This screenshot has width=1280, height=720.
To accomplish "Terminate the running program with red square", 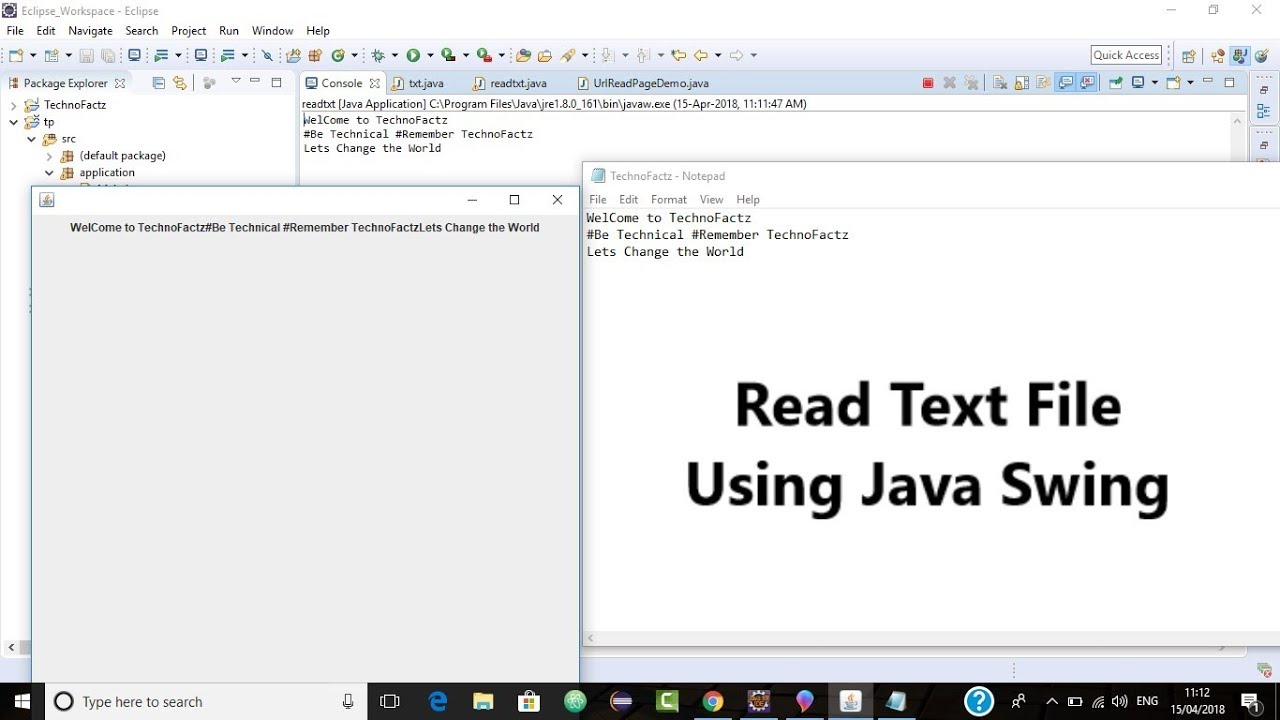I will [x=928, y=83].
